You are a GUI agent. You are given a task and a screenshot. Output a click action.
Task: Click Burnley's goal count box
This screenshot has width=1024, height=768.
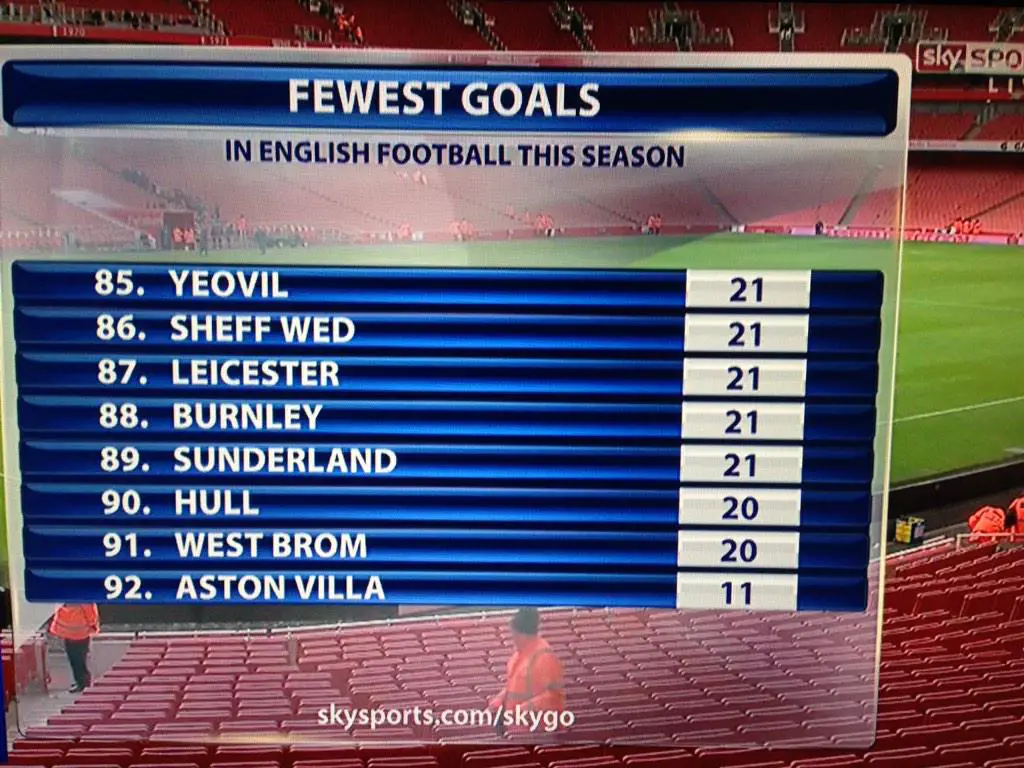743,421
